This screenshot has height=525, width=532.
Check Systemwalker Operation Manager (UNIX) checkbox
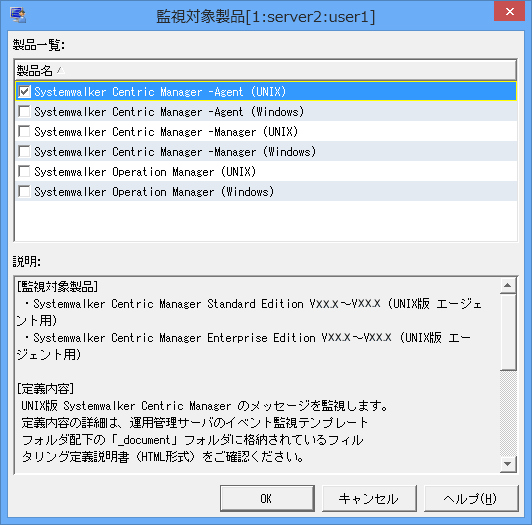click(x=24, y=171)
